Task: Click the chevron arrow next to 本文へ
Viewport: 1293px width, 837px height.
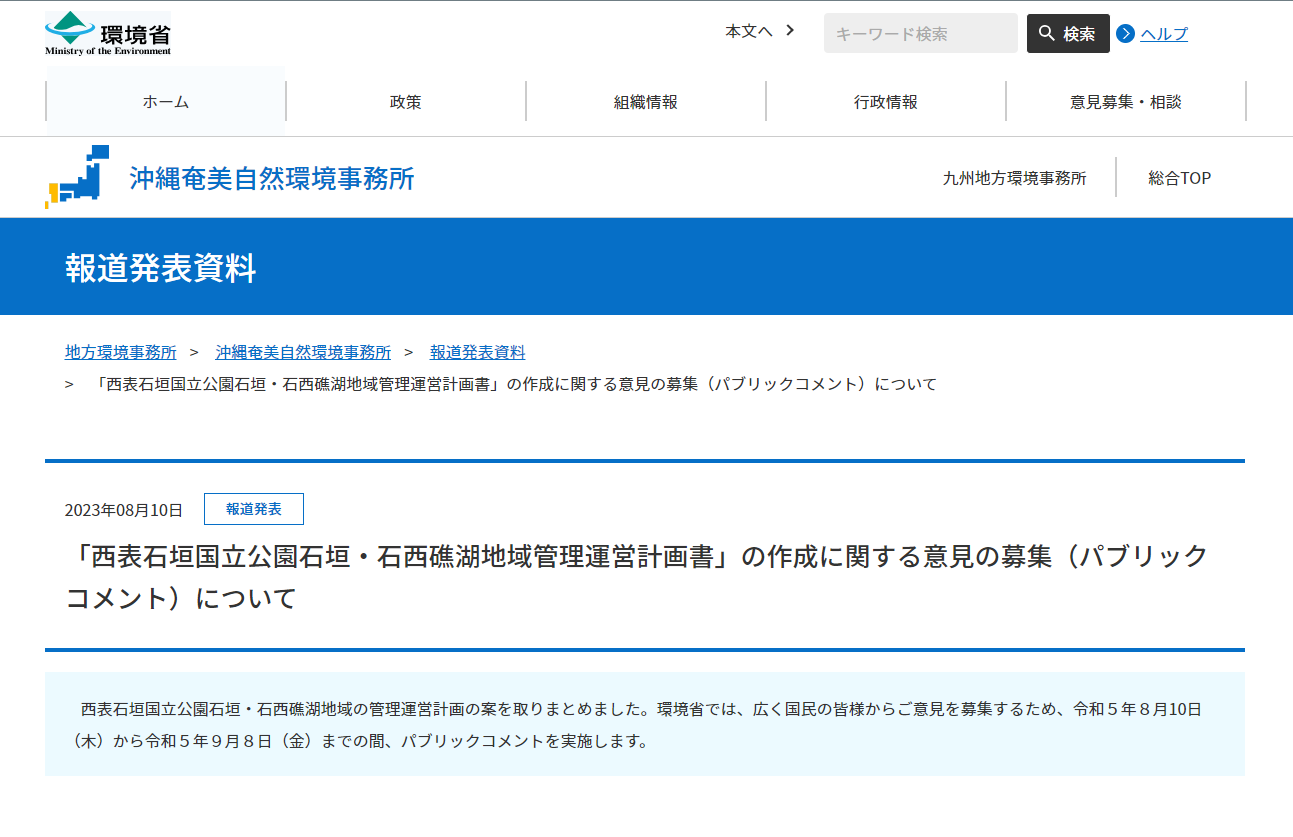Action: (790, 31)
